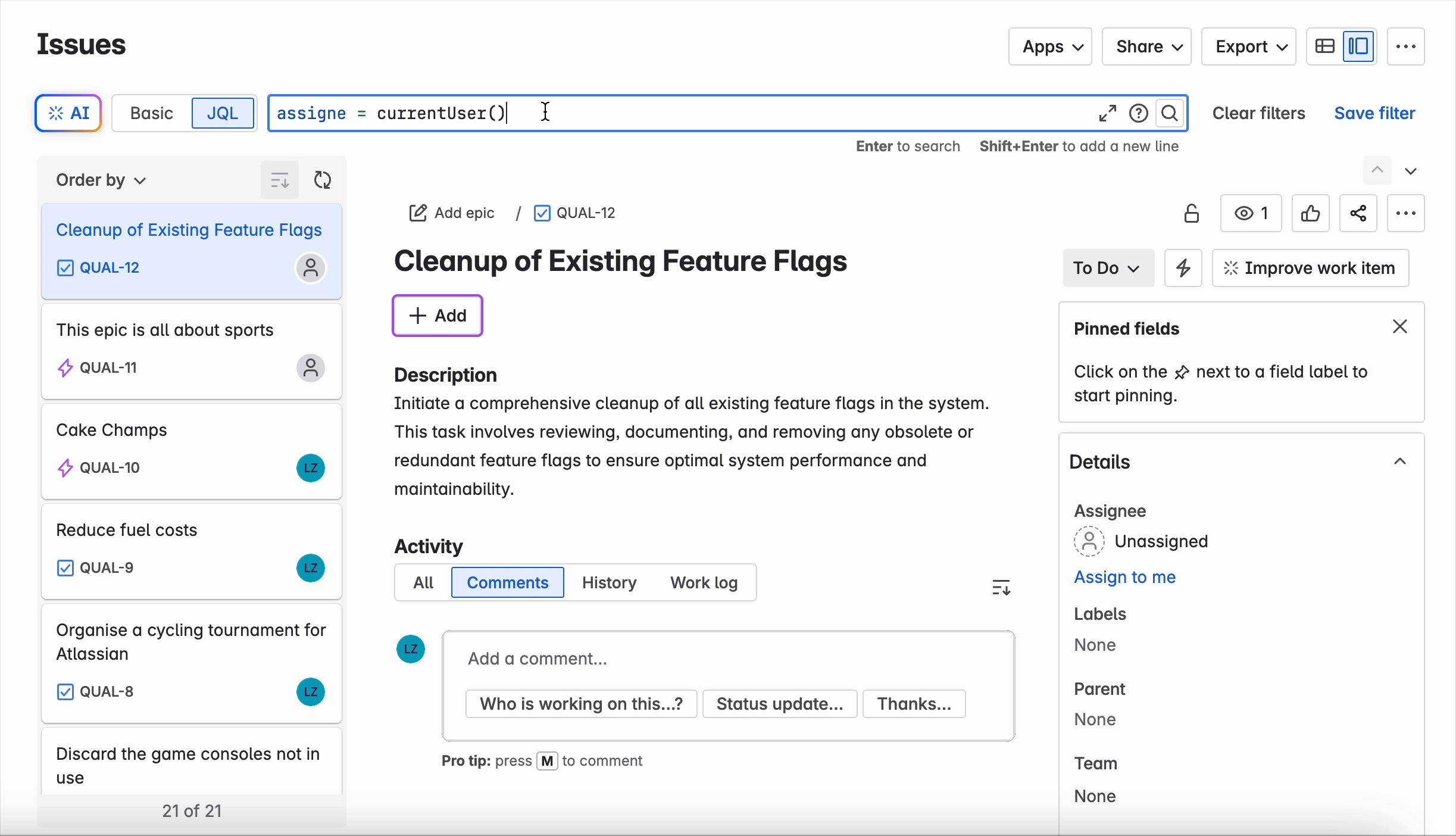Viewport: 1456px width, 836px height.
Task: Change the To Do status dropdown
Action: [1108, 268]
